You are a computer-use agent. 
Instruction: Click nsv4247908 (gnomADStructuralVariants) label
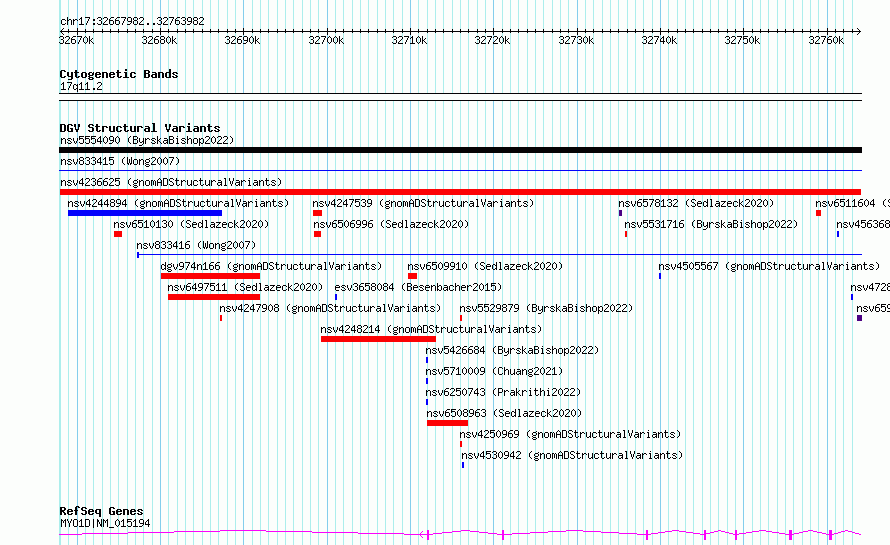tap(330, 308)
